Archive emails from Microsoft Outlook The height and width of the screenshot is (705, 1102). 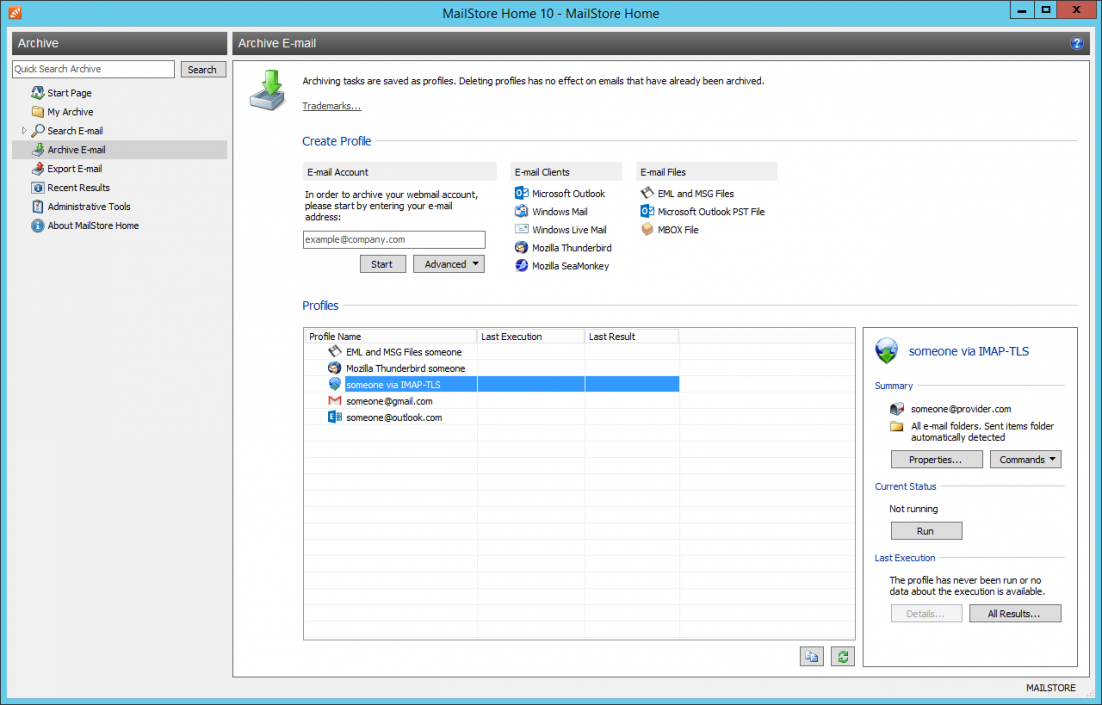567,193
